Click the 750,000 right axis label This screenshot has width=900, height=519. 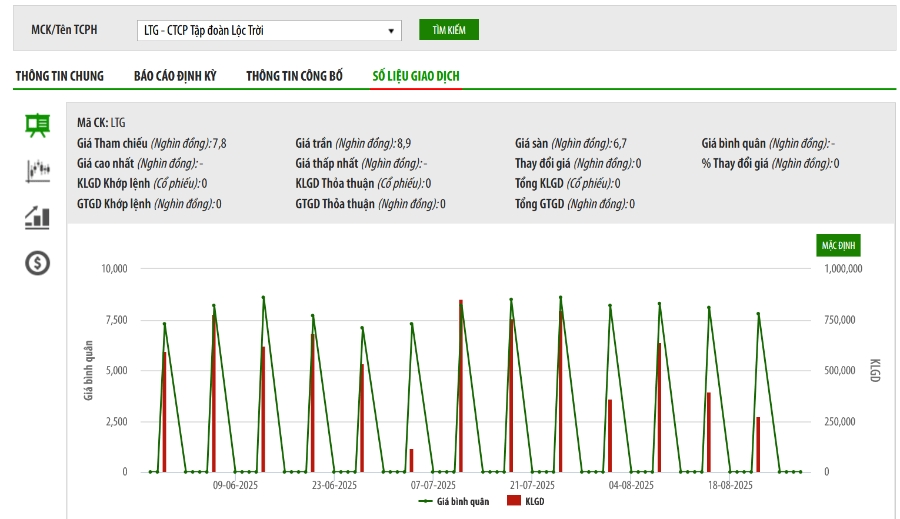840,320
